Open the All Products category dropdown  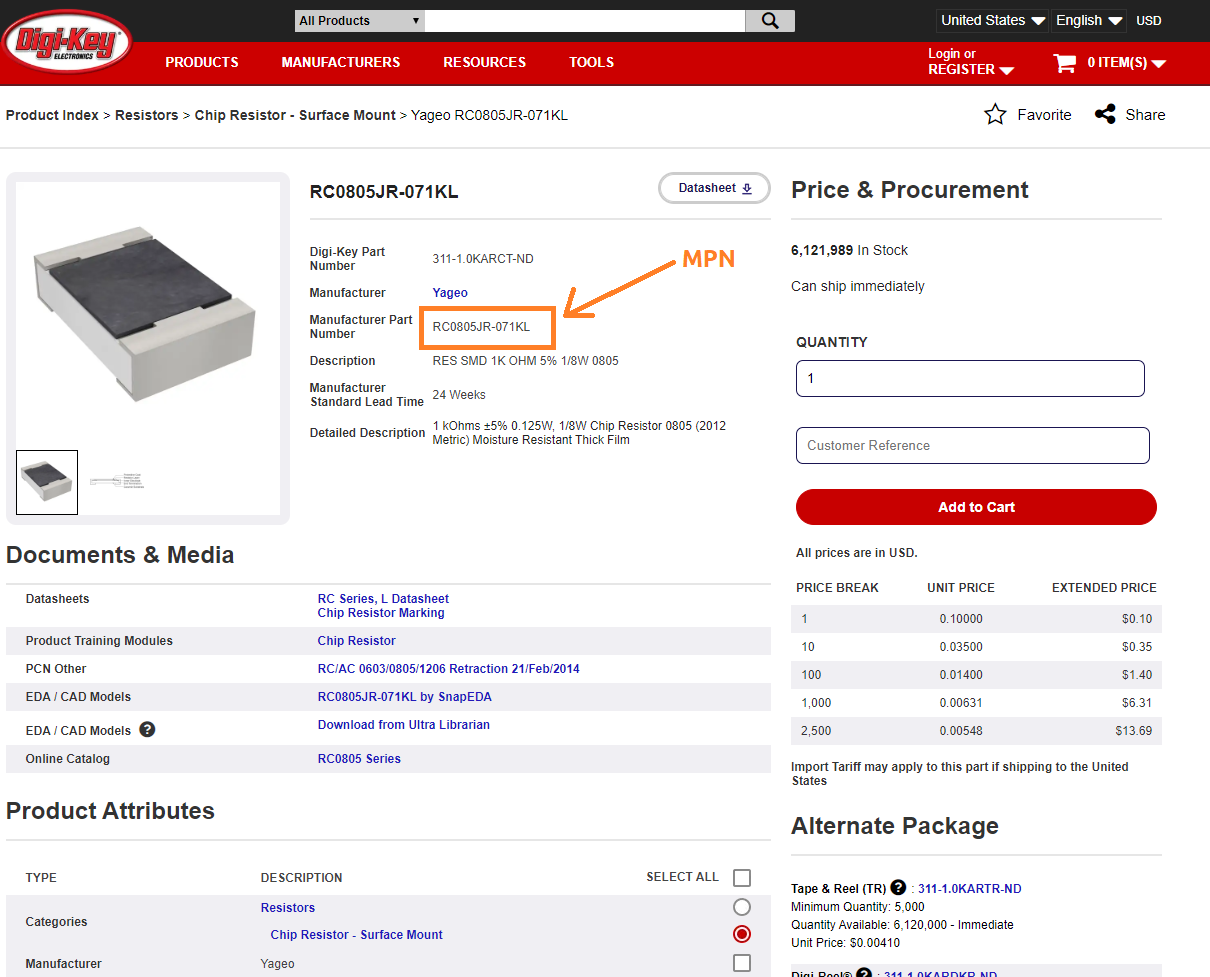(359, 21)
